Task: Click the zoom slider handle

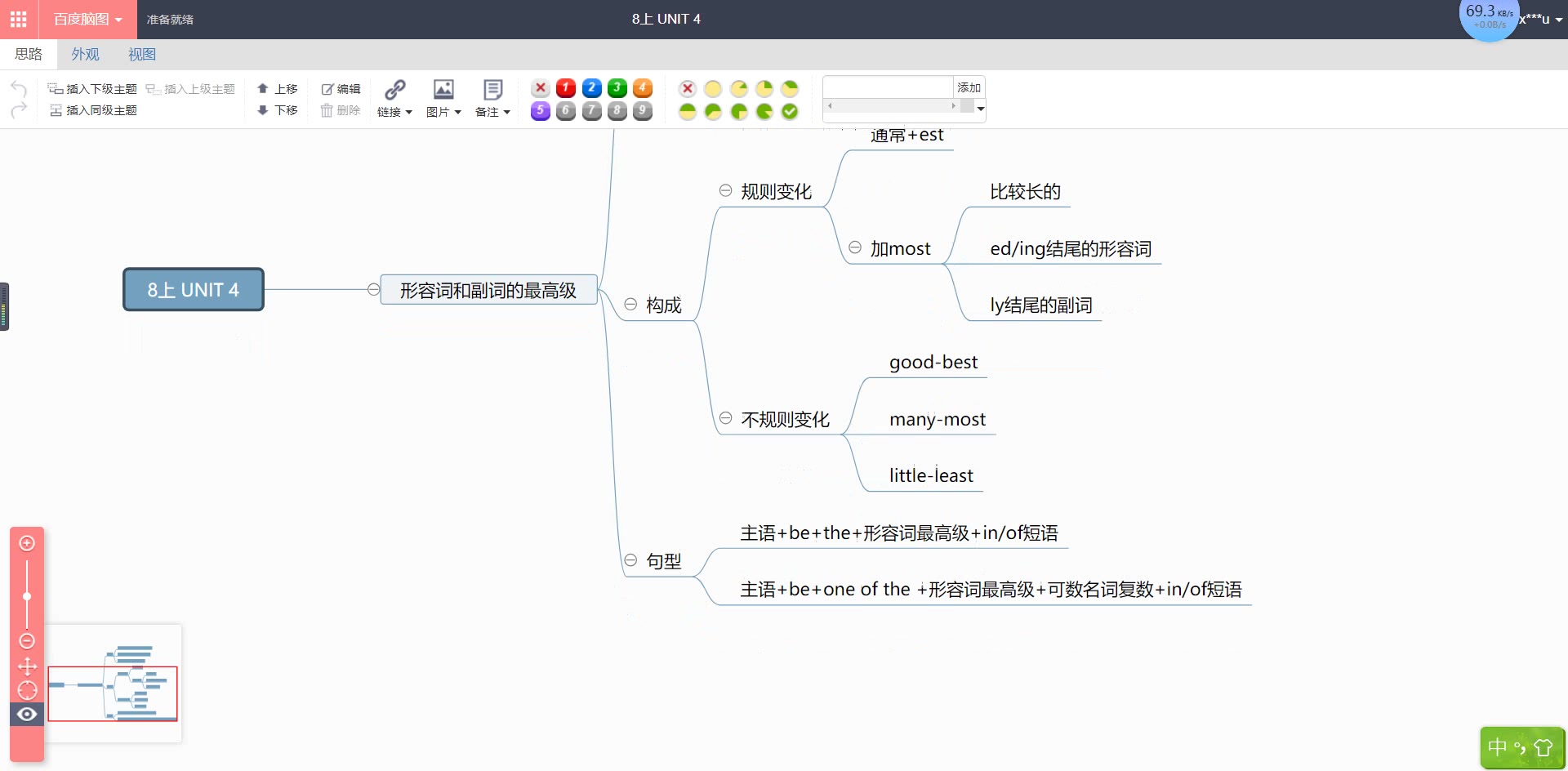Action: tap(27, 596)
